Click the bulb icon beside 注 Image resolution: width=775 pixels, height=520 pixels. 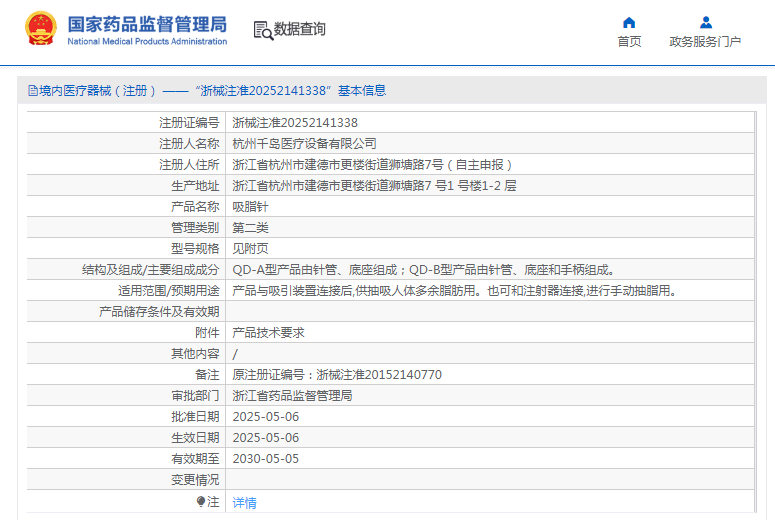(x=200, y=502)
